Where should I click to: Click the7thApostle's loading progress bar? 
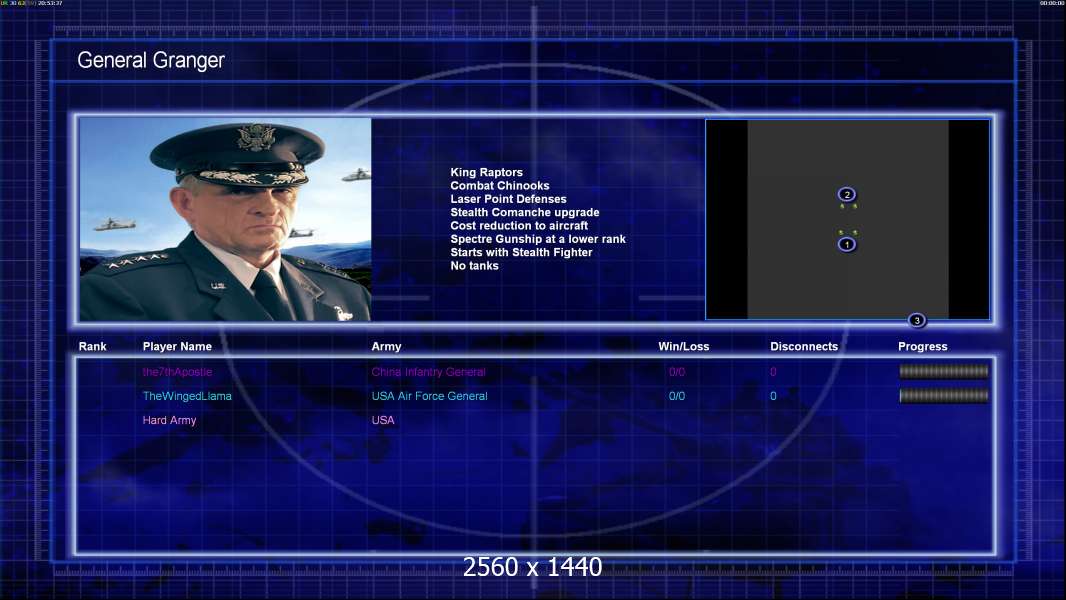[944, 371]
